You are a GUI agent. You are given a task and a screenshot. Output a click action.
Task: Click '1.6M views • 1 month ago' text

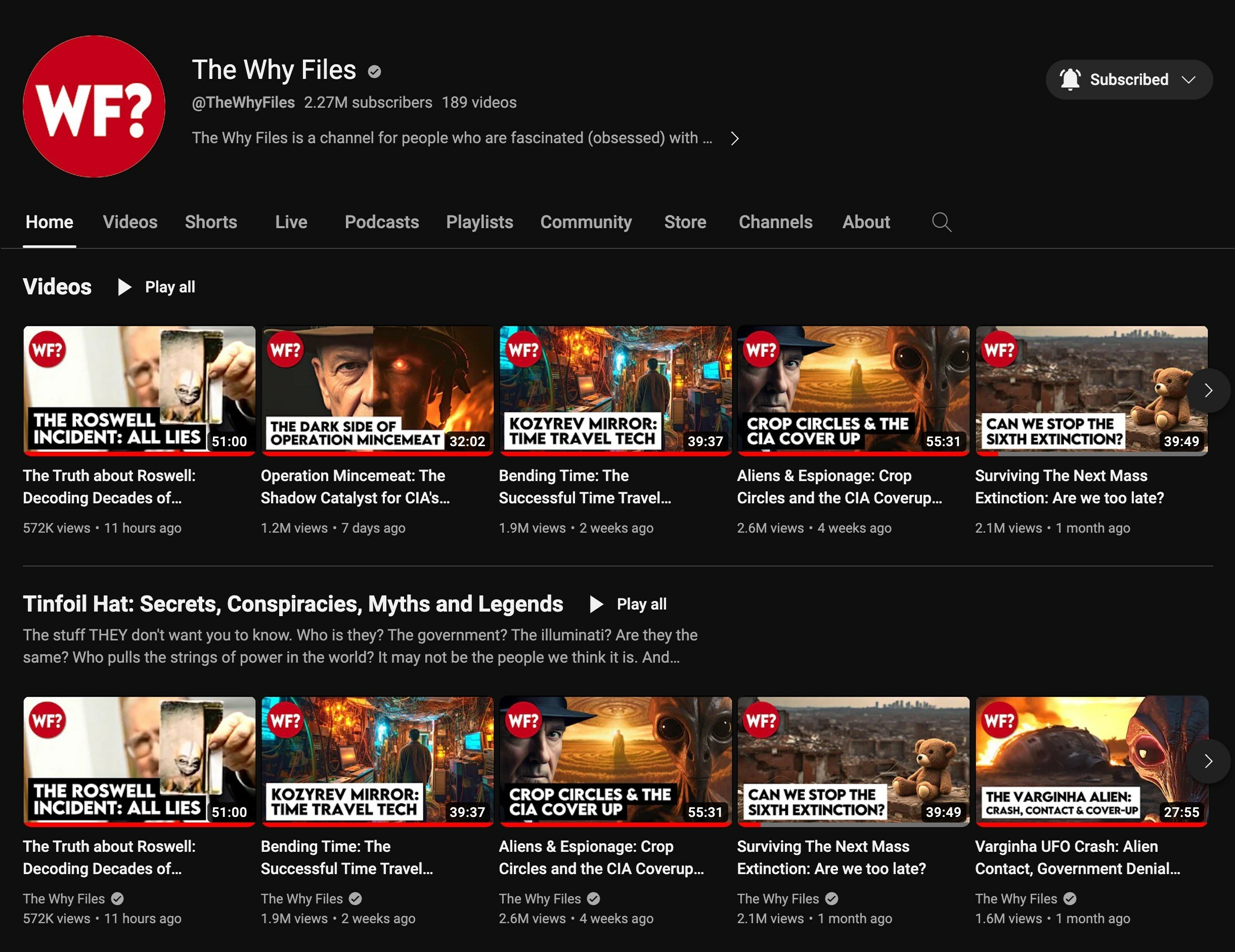click(x=1052, y=919)
